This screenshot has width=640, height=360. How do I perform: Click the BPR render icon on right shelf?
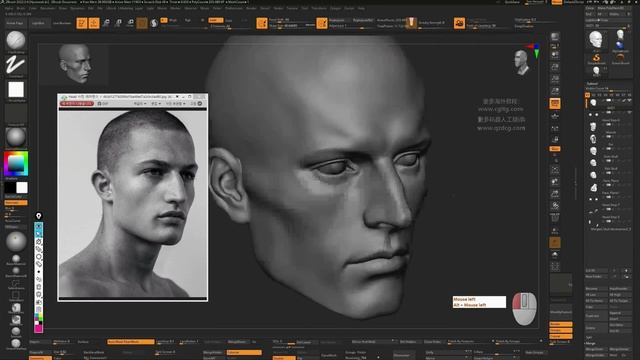coord(555,38)
